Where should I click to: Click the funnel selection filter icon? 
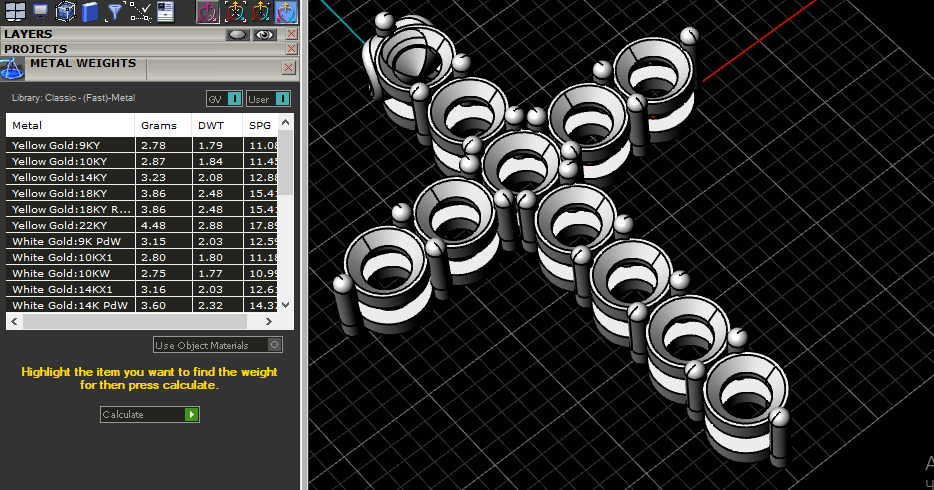[114, 11]
